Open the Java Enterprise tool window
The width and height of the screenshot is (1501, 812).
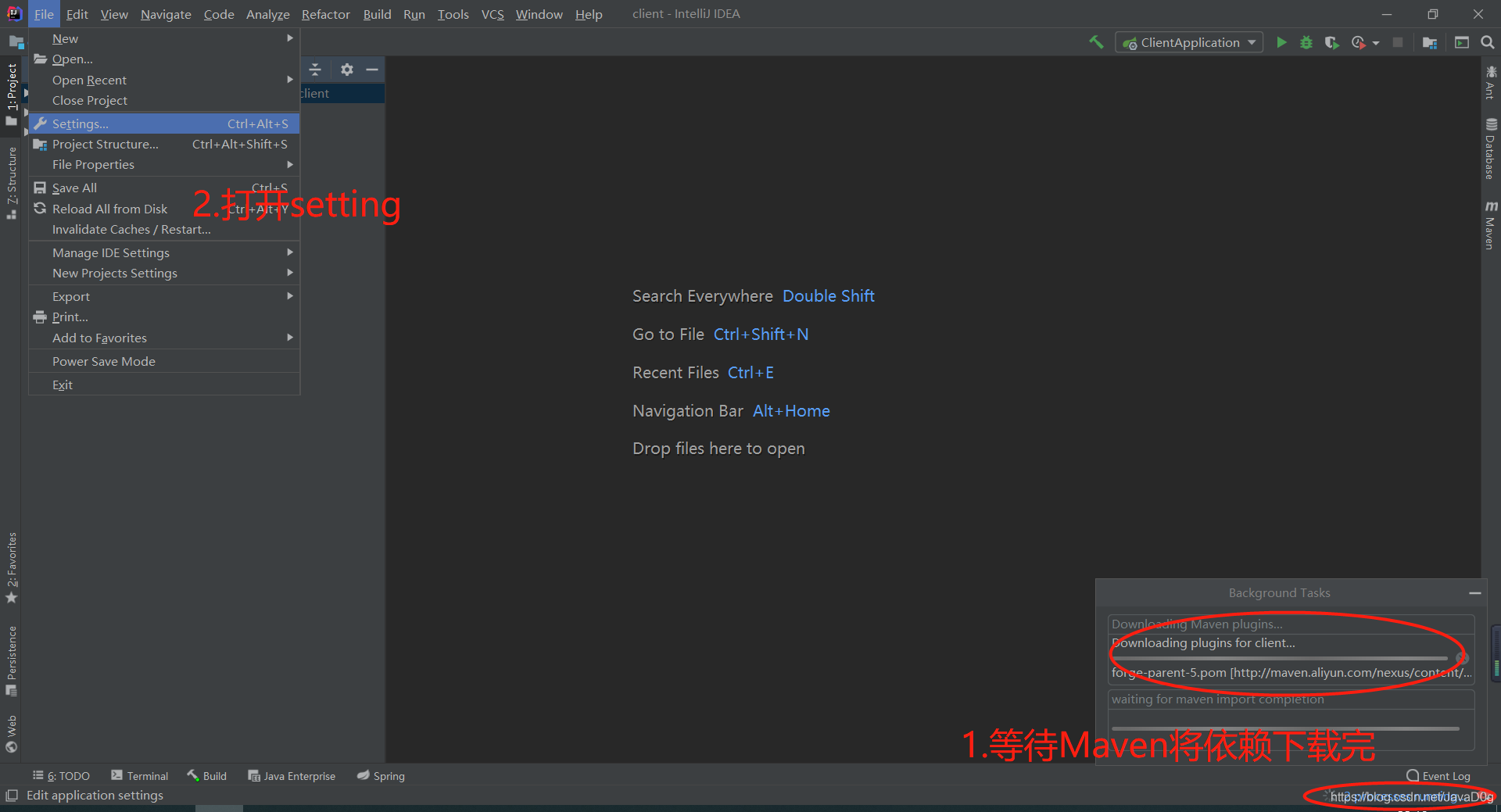point(292,776)
